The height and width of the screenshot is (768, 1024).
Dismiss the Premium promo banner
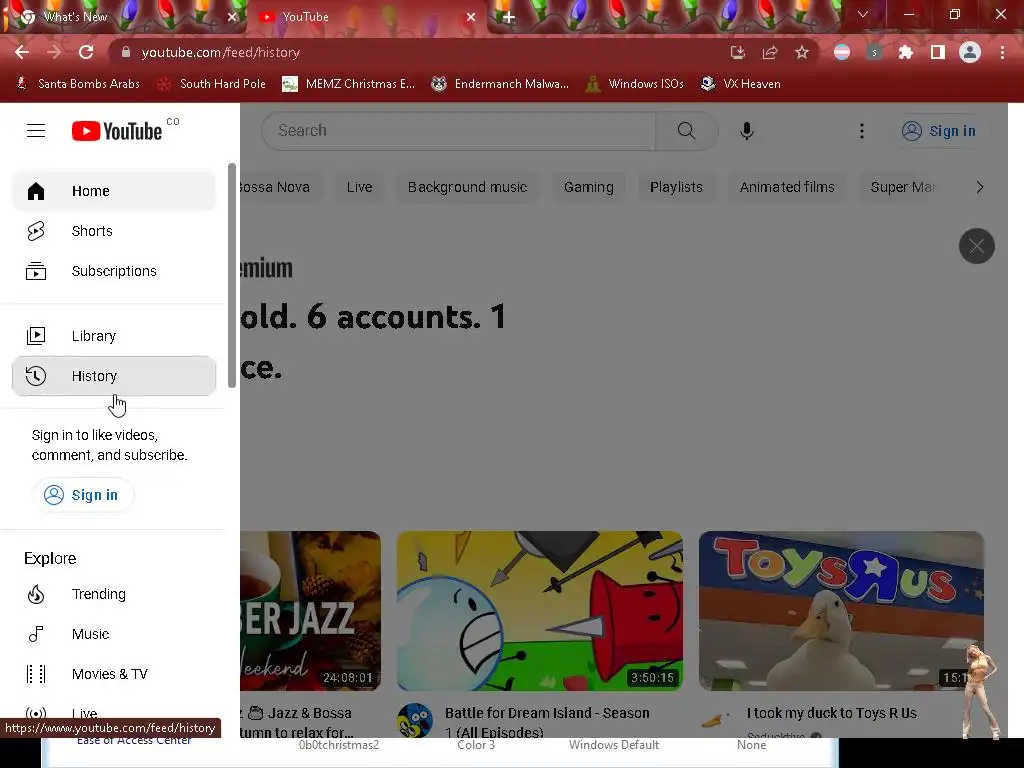976,246
